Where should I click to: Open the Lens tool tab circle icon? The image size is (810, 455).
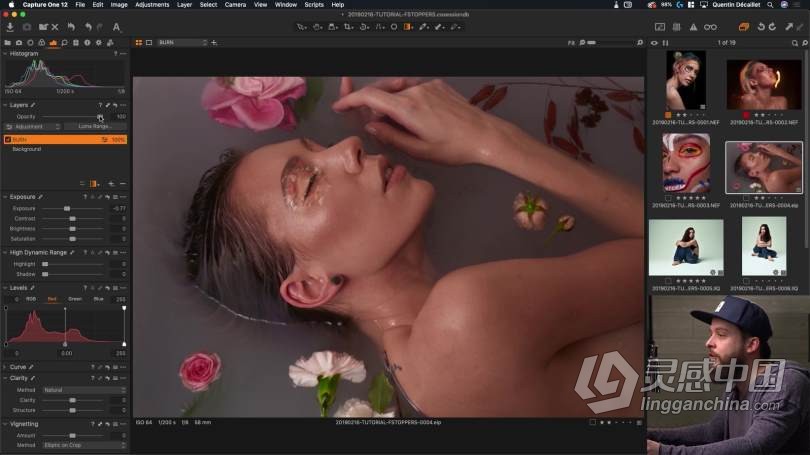[30, 43]
